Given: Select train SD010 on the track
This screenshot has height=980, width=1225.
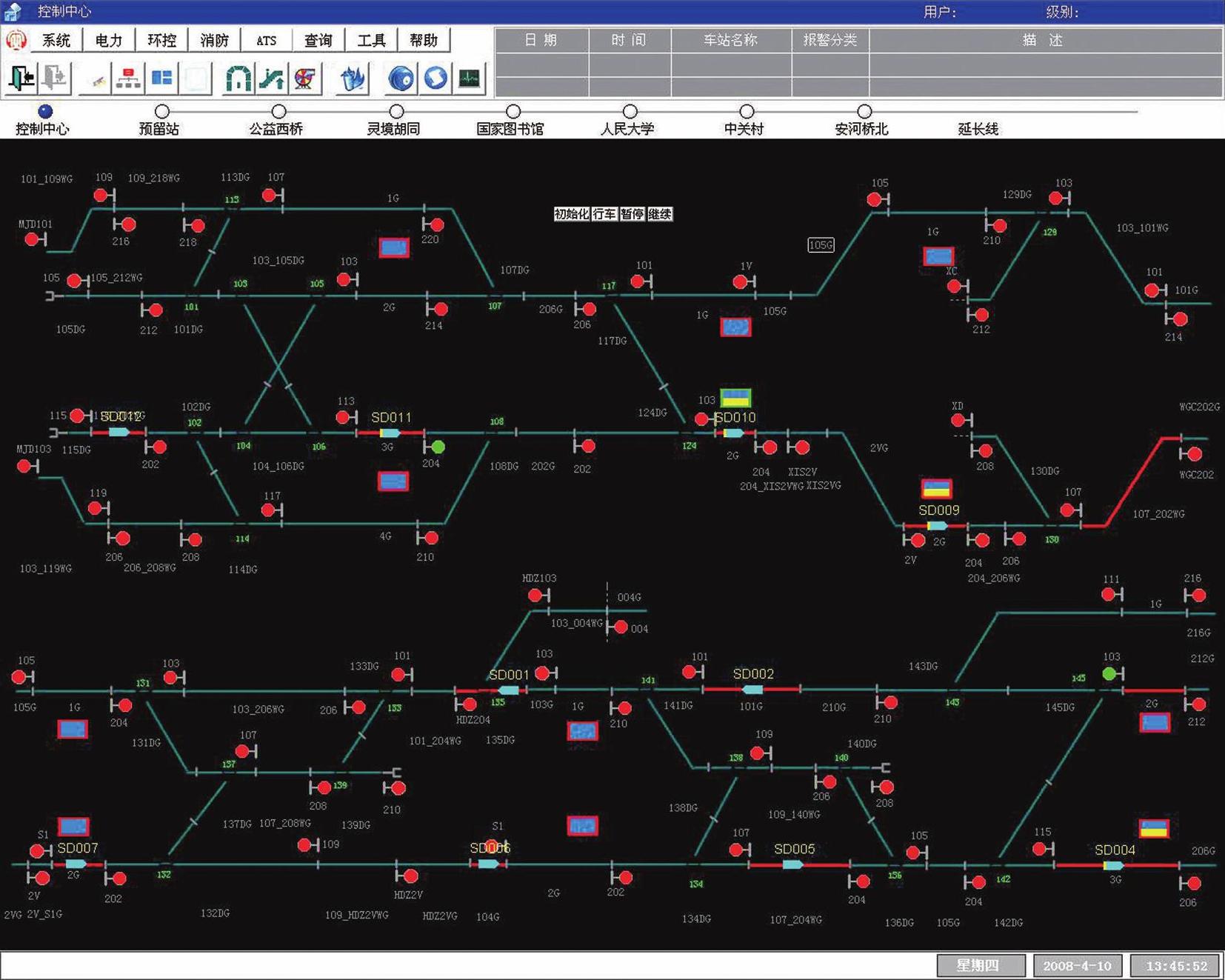Looking at the screenshot, I should coord(733,433).
